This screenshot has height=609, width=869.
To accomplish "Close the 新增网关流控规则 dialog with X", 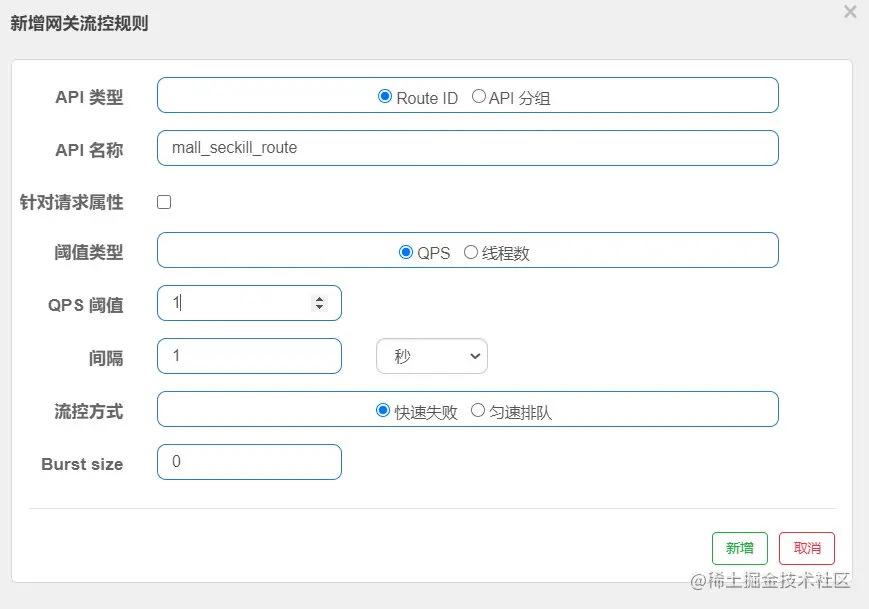I will click(850, 11).
